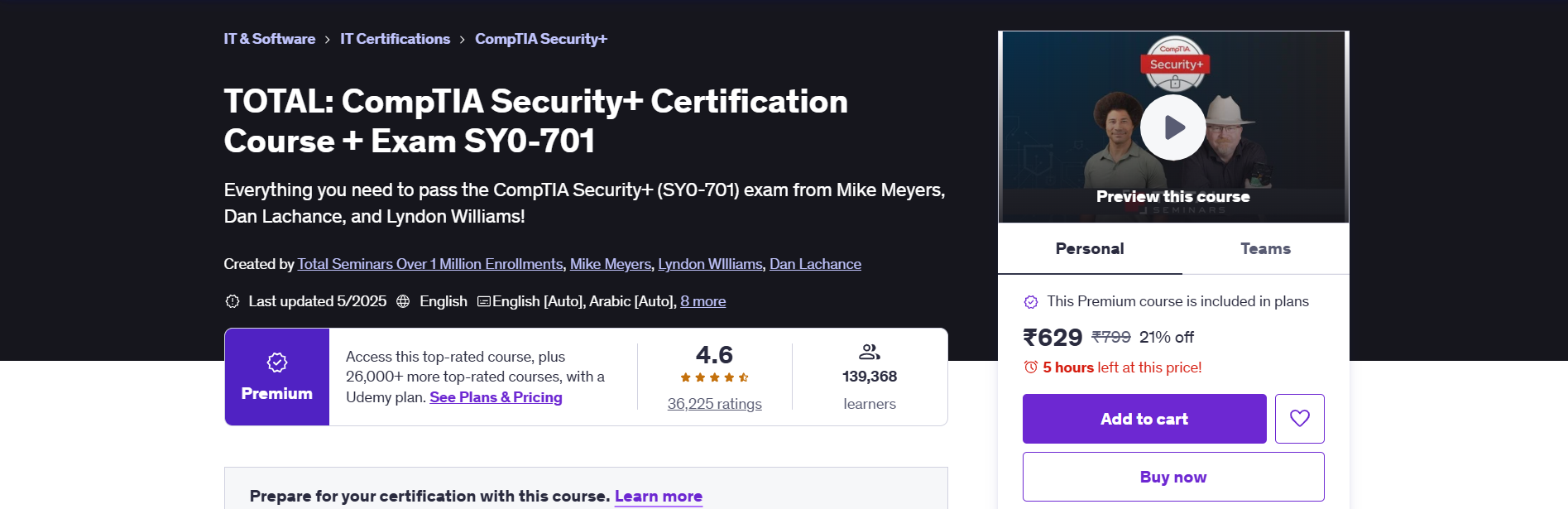Click the last updated badge icon
Viewport: 1568px width, 509px height.
click(x=233, y=301)
